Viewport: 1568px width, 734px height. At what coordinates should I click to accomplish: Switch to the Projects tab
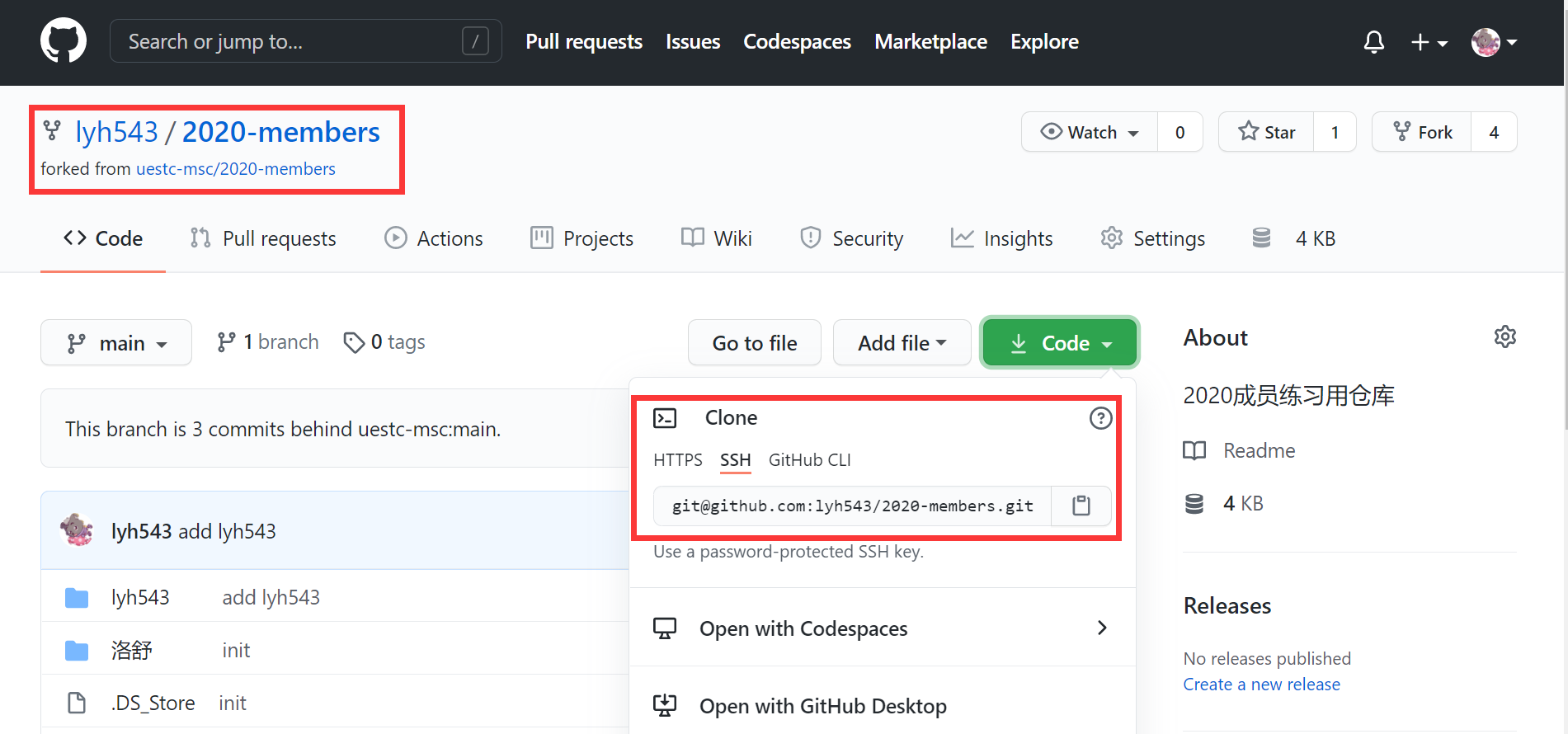582,238
